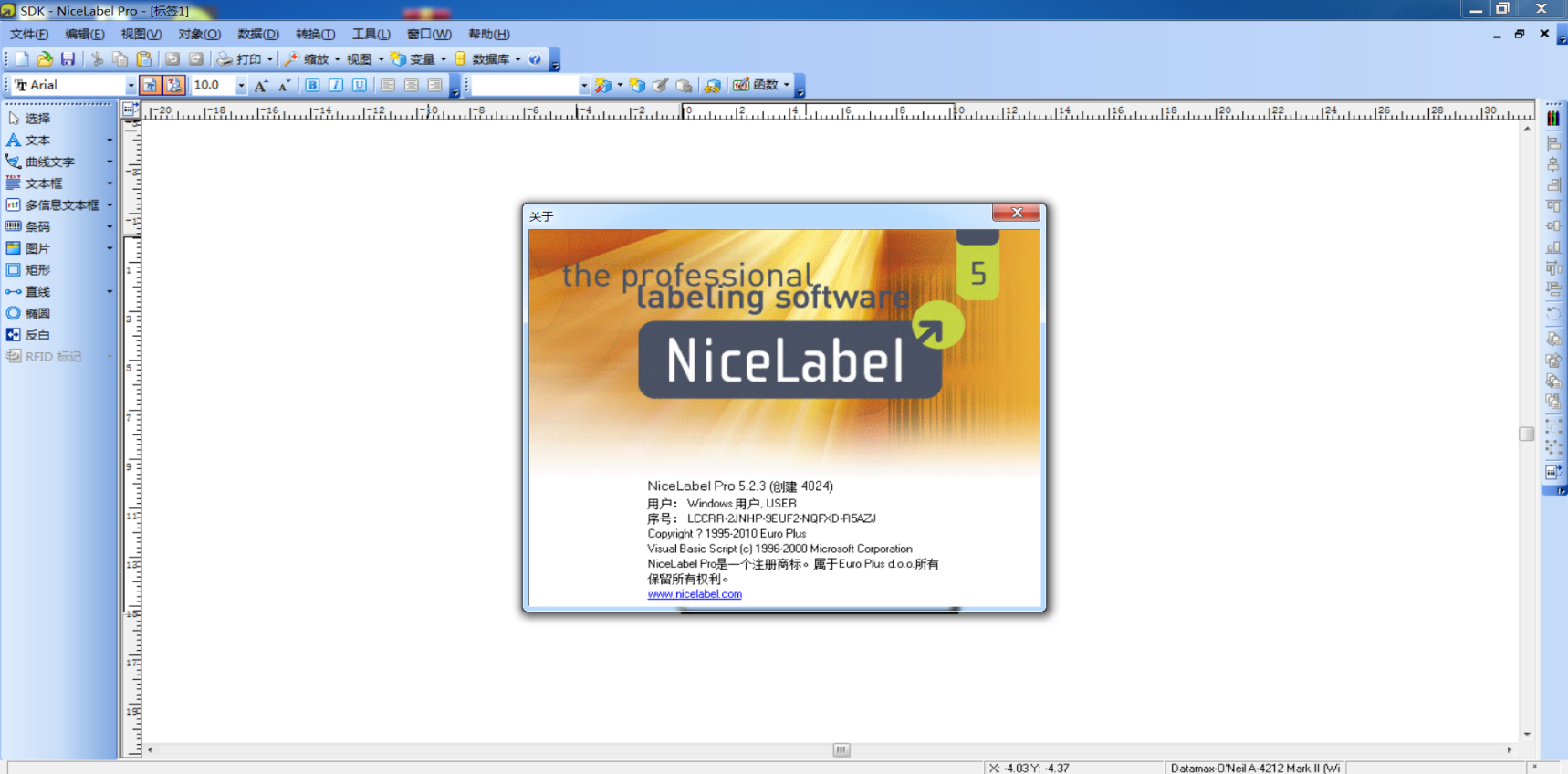Decrease font size with smaller A icon
Image resolution: width=1568 pixels, height=774 pixels.
[284, 85]
